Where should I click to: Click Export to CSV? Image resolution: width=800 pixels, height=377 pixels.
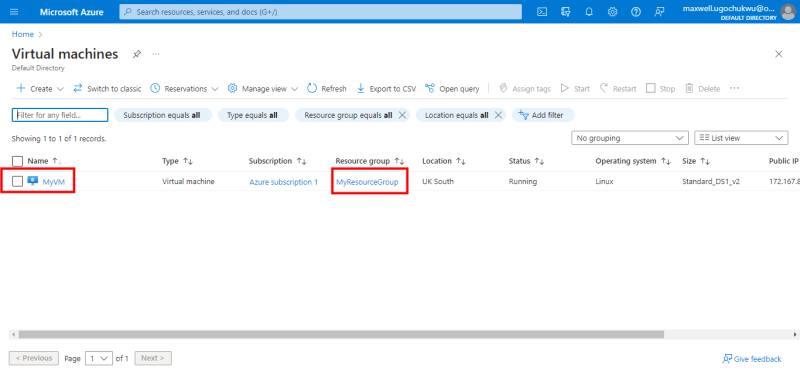click(x=386, y=89)
